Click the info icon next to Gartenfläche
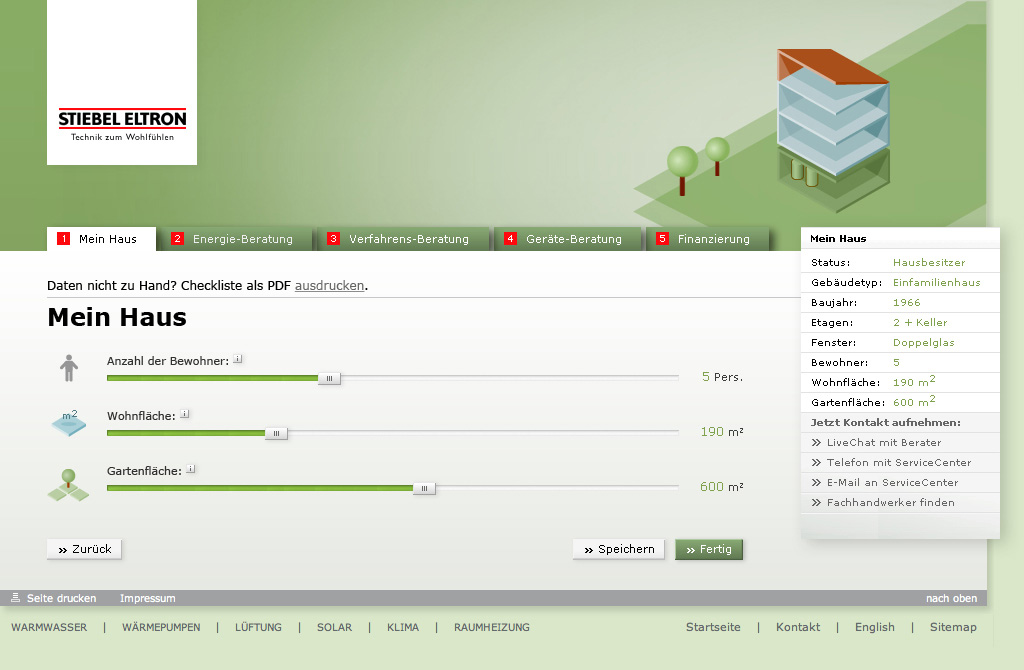 [191, 469]
